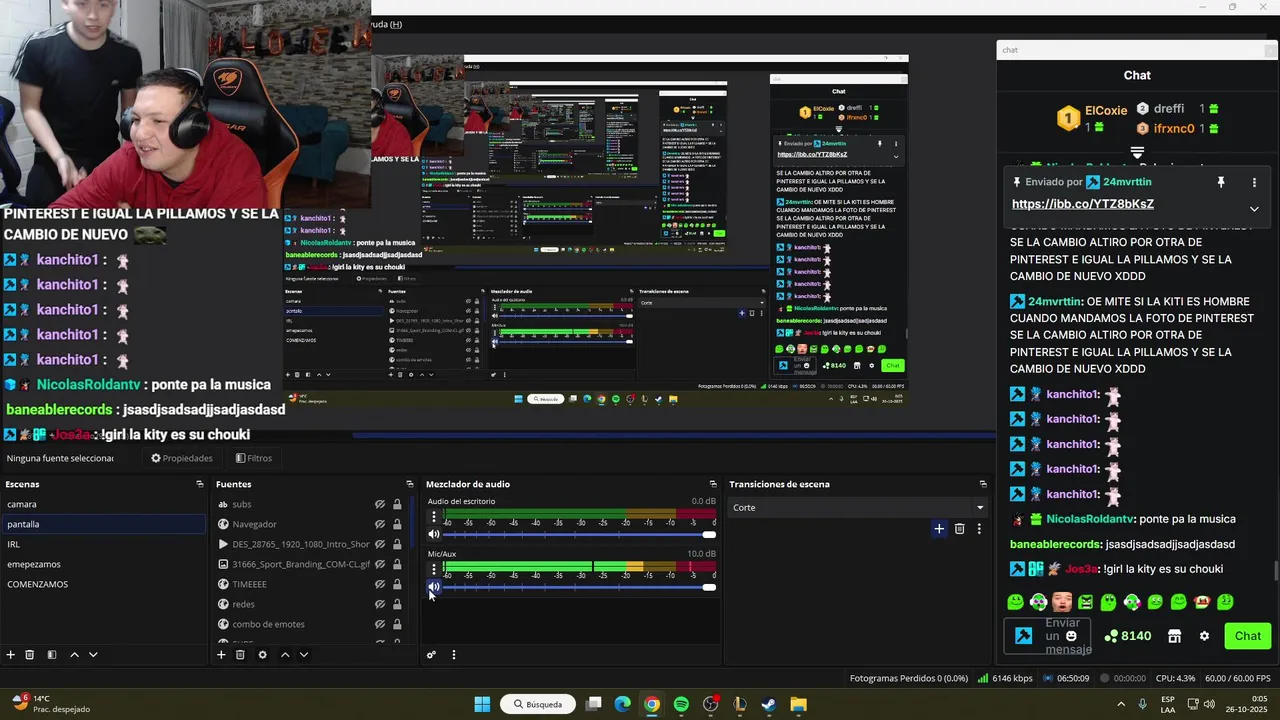Select the camara scene
This screenshot has width=1280, height=720.
(x=103, y=504)
